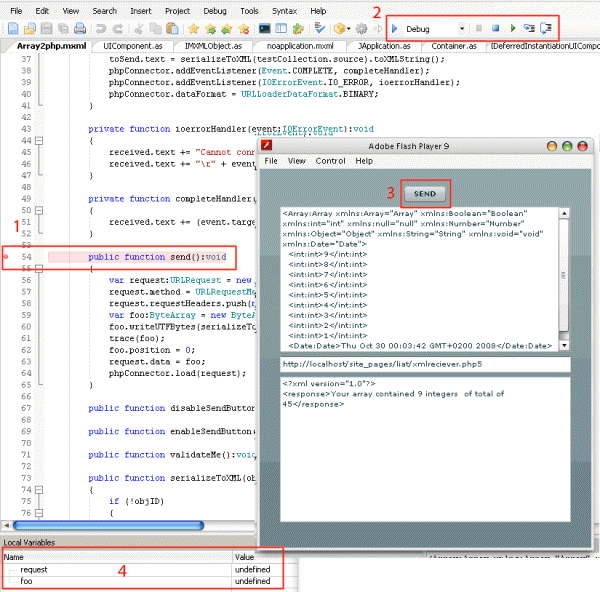
Task: Toggle the breakpoint marker on line 54
Action: [x=6, y=256]
